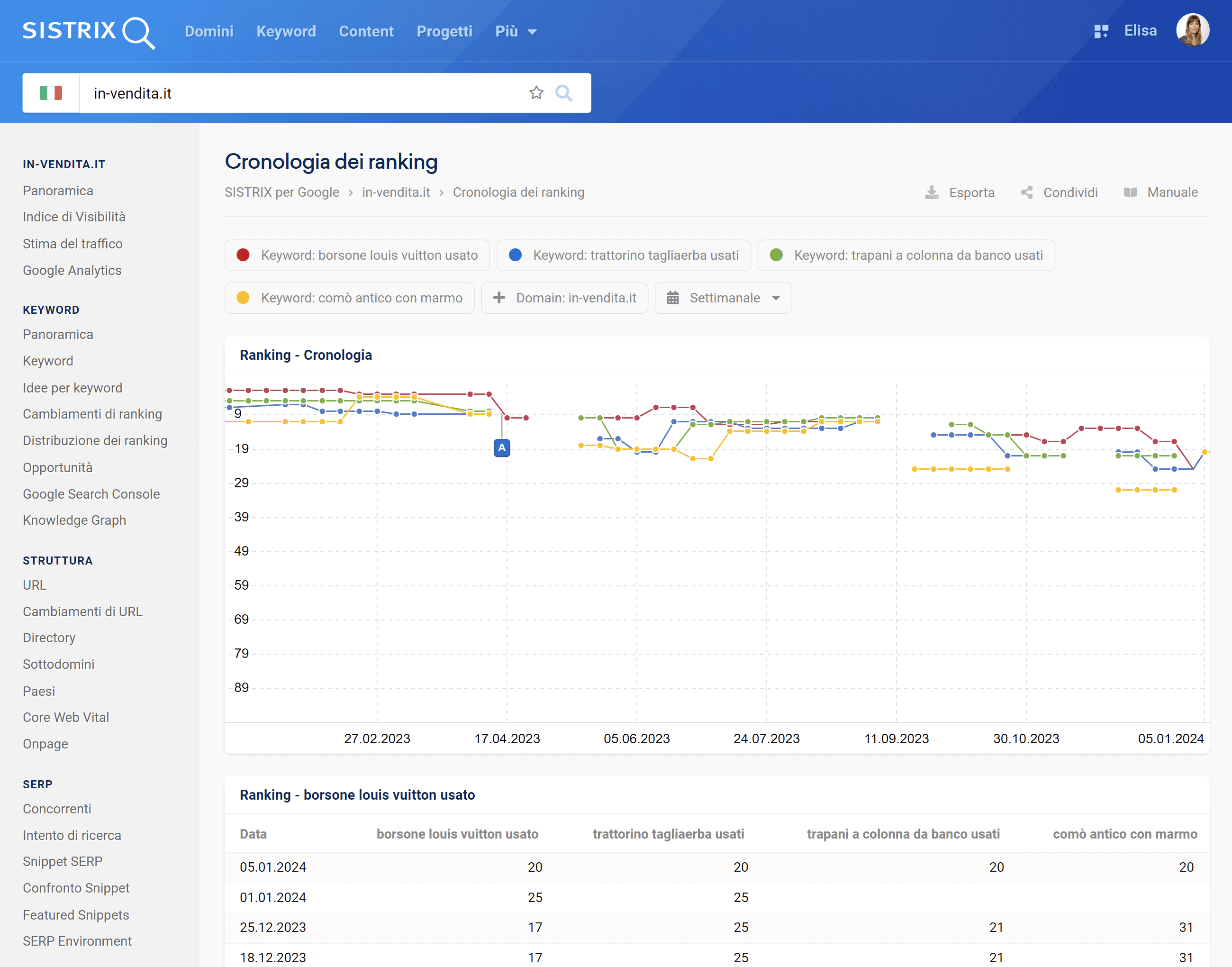Open the apps grid icon near Elisa
The height and width of the screenshot is (967, 1232).
tap(1101, 31)
